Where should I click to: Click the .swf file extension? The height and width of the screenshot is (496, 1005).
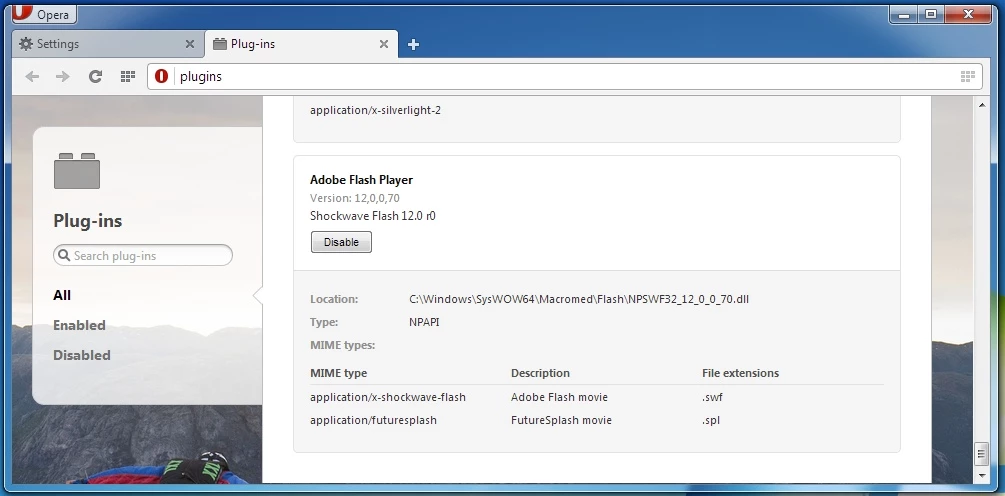(x=712, y=397)
